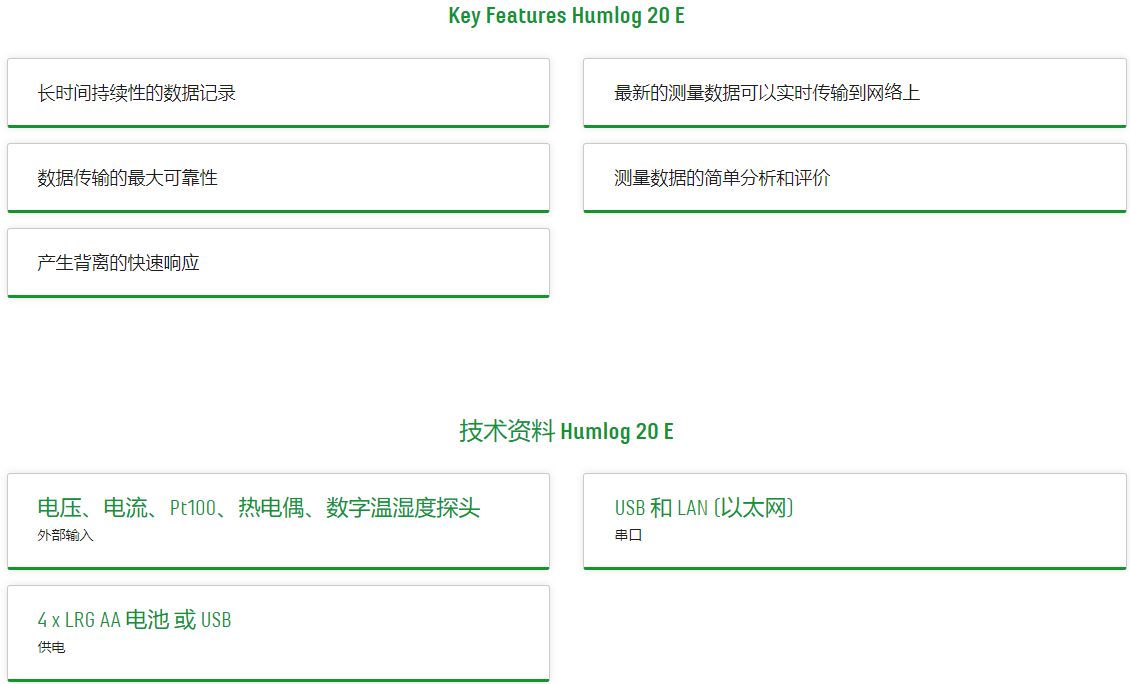Select the '长时间持续性的数据记录' feature card

(278, 93)
